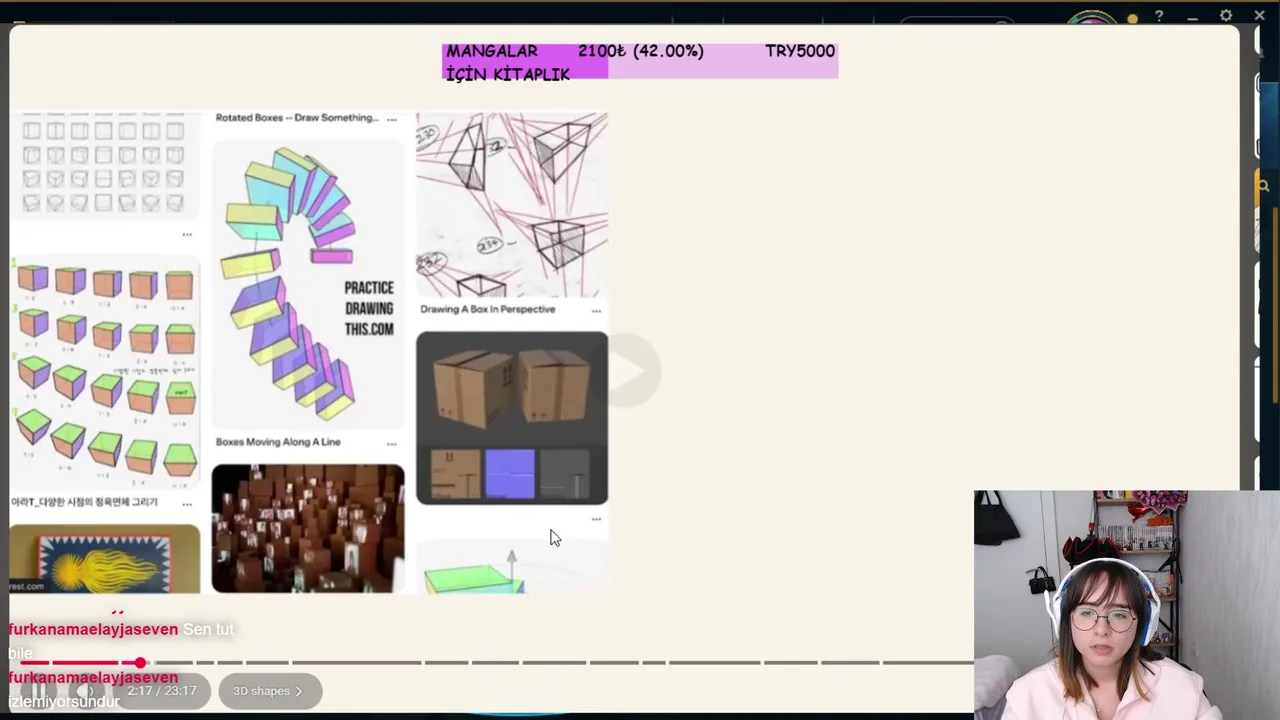Open the pink perspective box sketch thumbnail
Screen dimensions: 1280x720
tap(512, 204)
